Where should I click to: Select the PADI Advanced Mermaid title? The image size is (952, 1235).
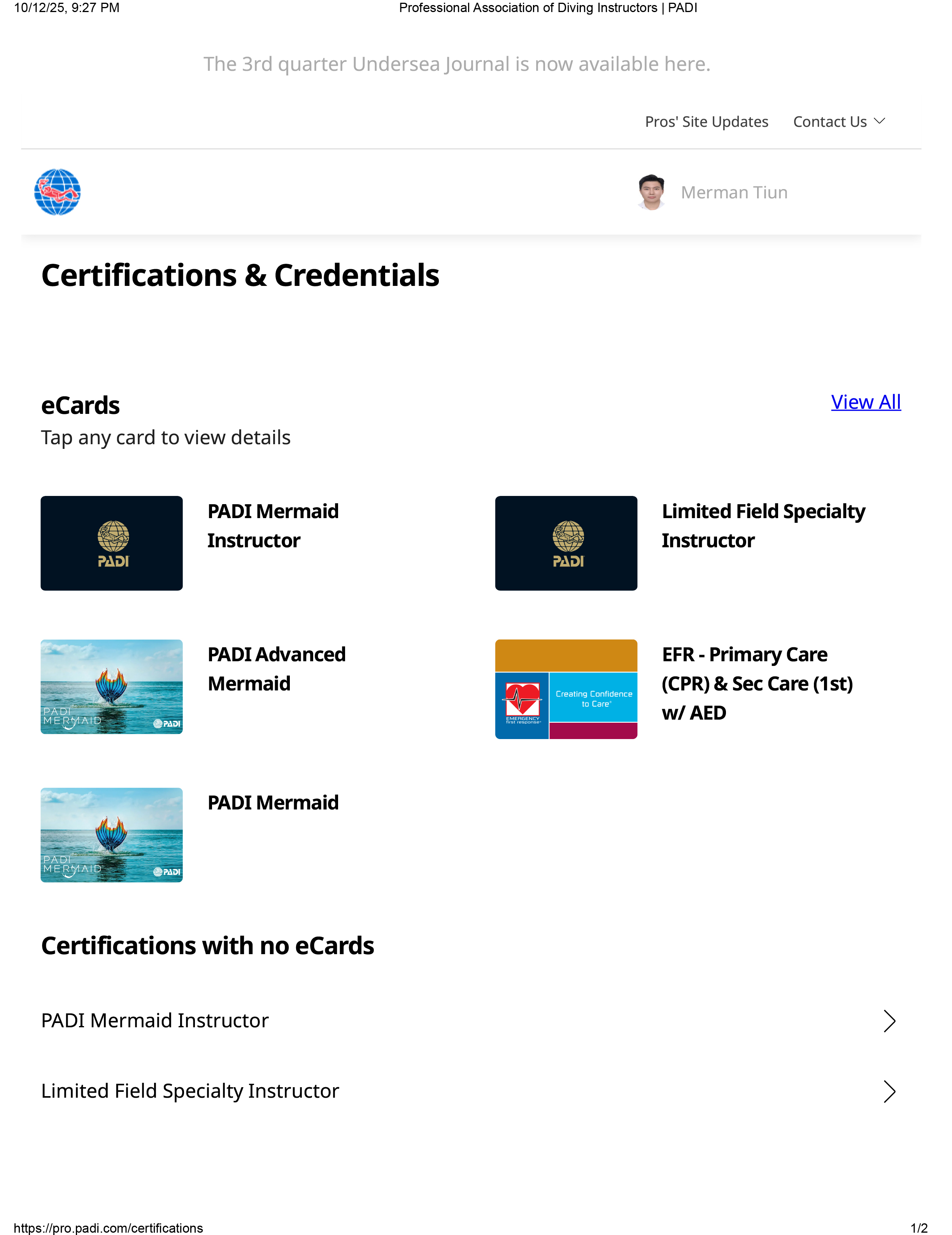(277, 669)
